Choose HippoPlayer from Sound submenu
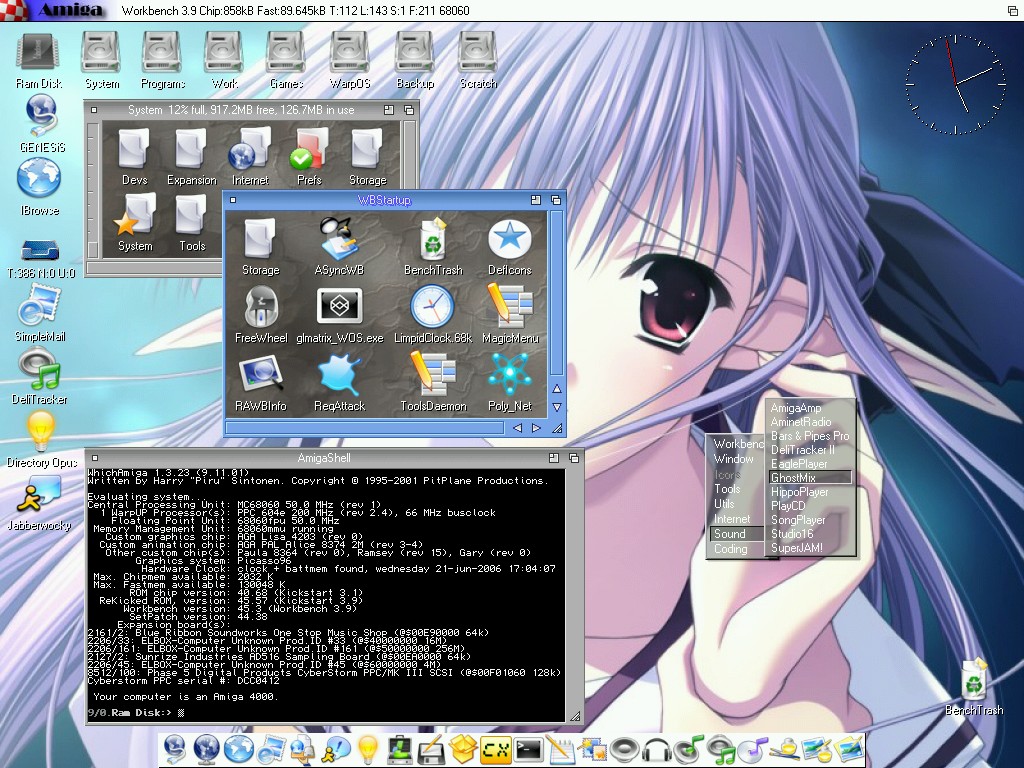Image resolution: width=1024 pixels, height=768 pixels. point(810,492)
